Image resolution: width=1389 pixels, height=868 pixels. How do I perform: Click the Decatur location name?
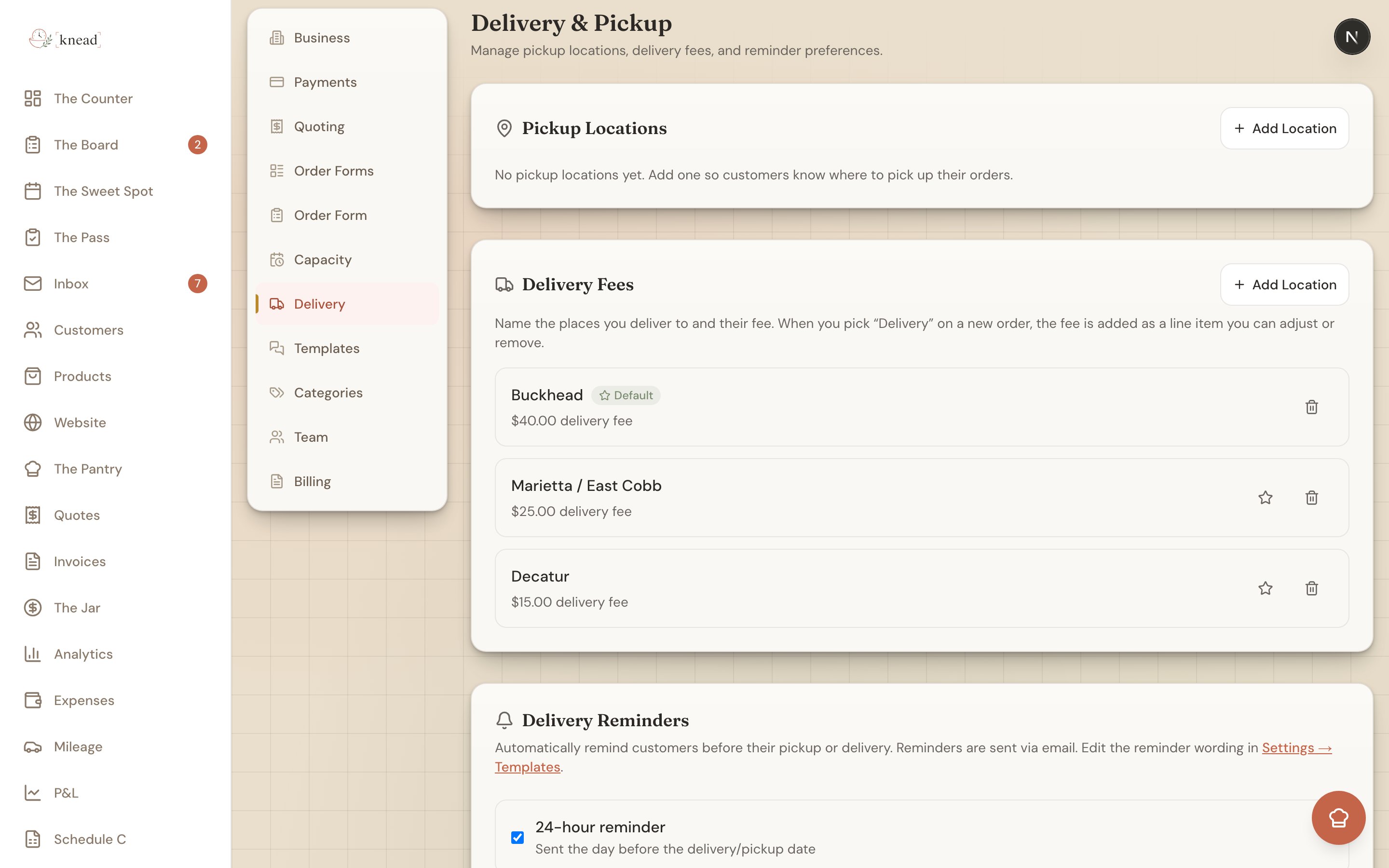540,576
